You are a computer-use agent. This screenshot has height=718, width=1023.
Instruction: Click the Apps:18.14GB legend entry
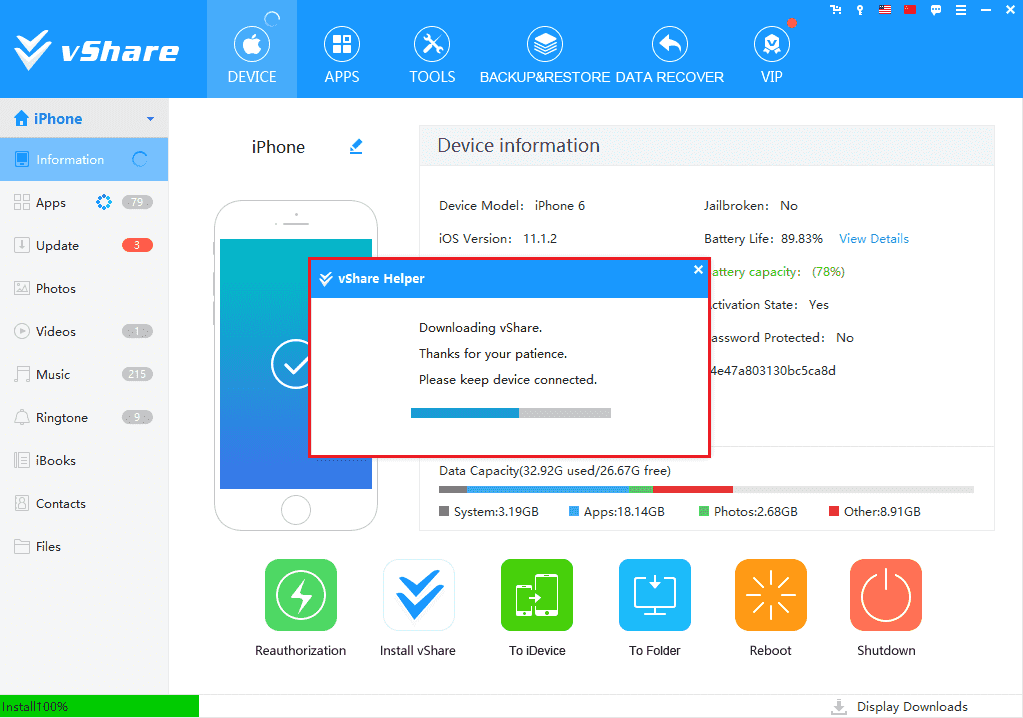tap(617, 512)
